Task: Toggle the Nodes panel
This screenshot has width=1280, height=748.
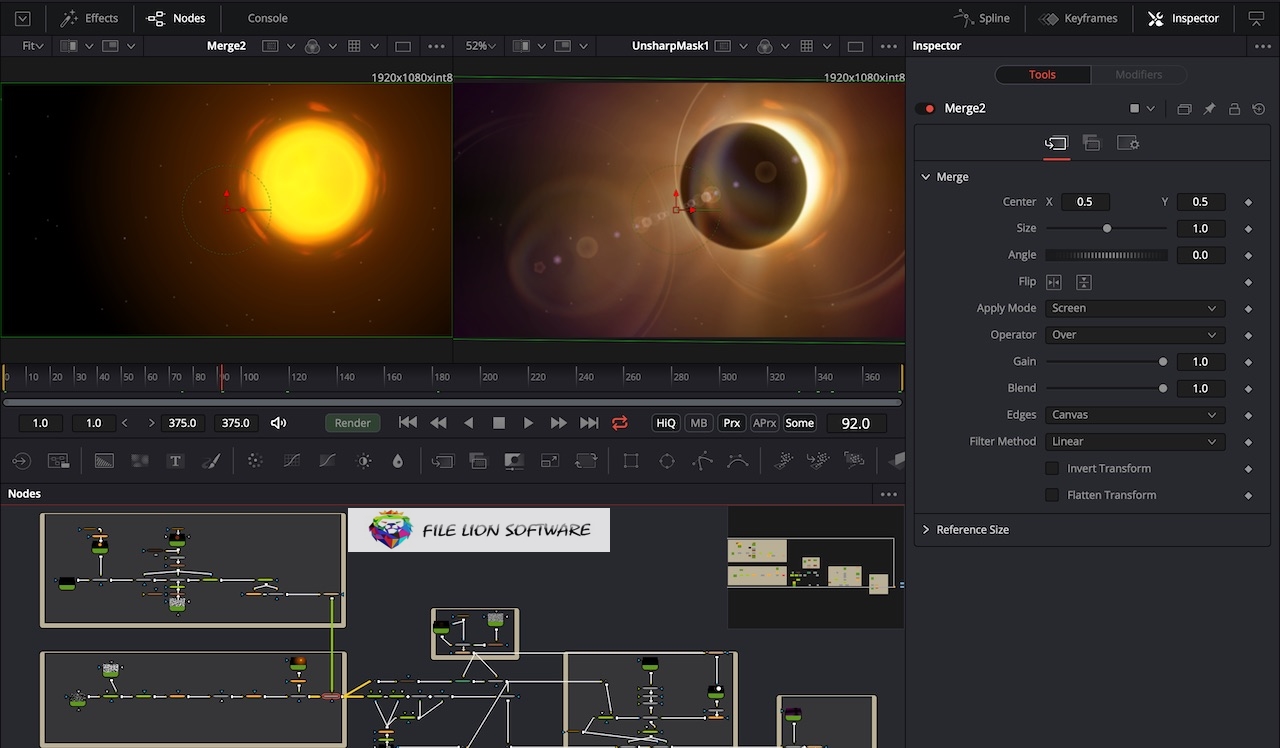Action: pos(176,18)
